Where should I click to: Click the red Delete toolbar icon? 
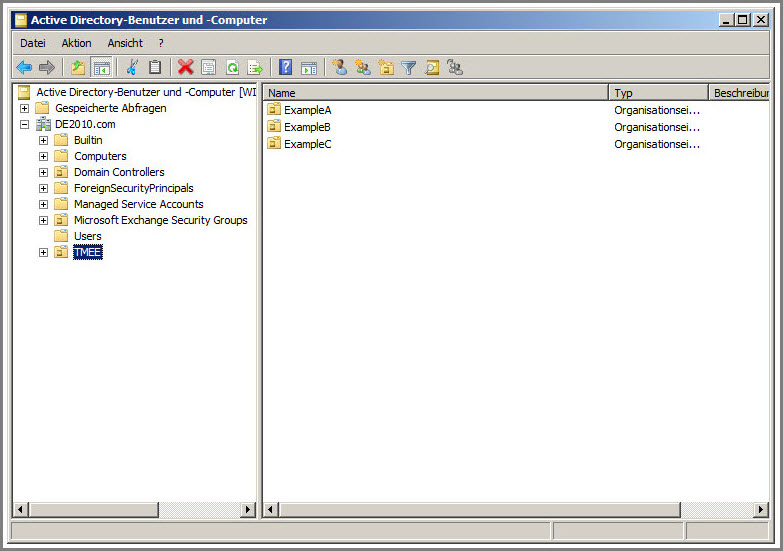[x=185, y=68]
